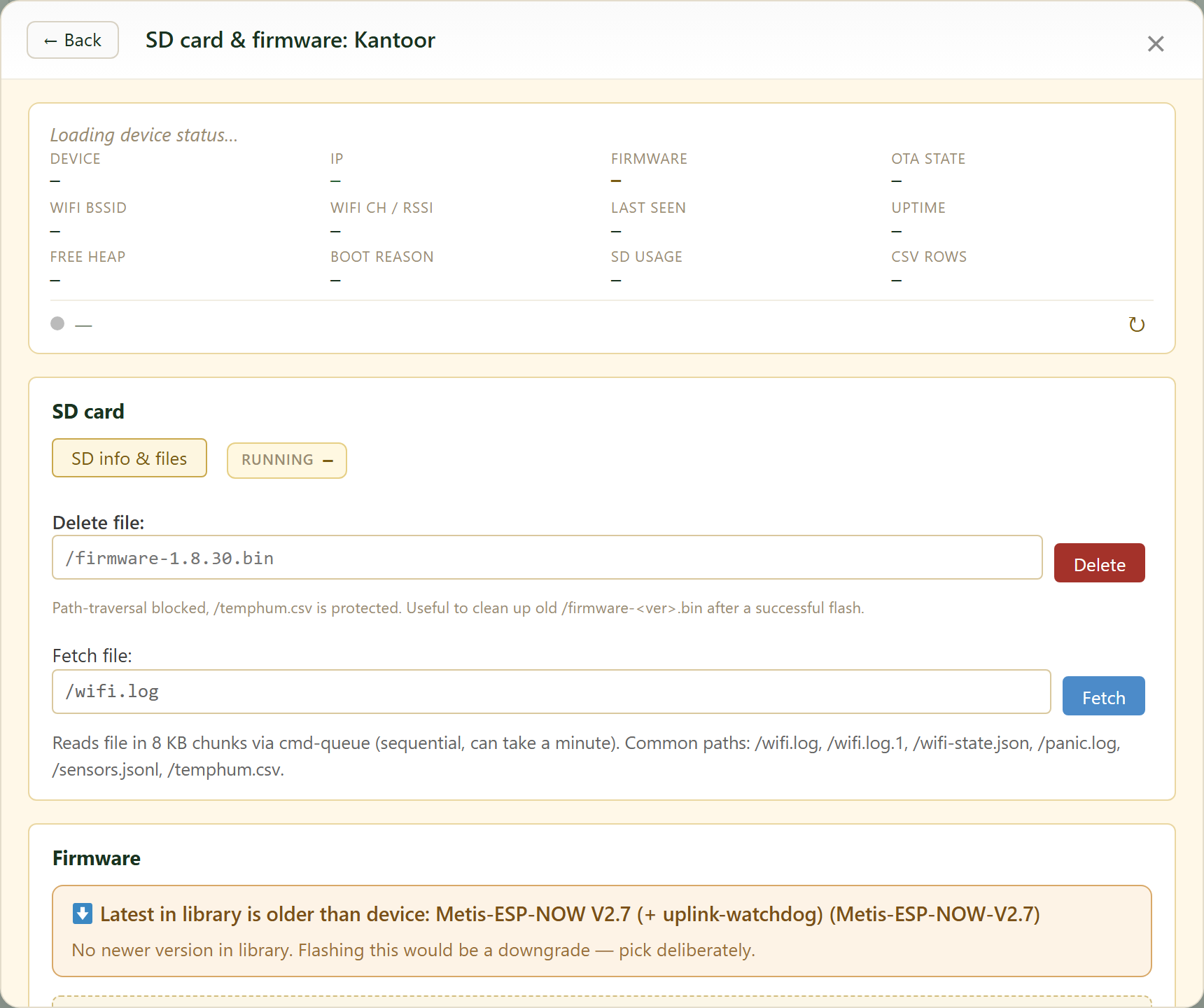The image size is (1204, 1008).
Task: Focus the Fetch file path field
Action: click(x=552, y=692)
